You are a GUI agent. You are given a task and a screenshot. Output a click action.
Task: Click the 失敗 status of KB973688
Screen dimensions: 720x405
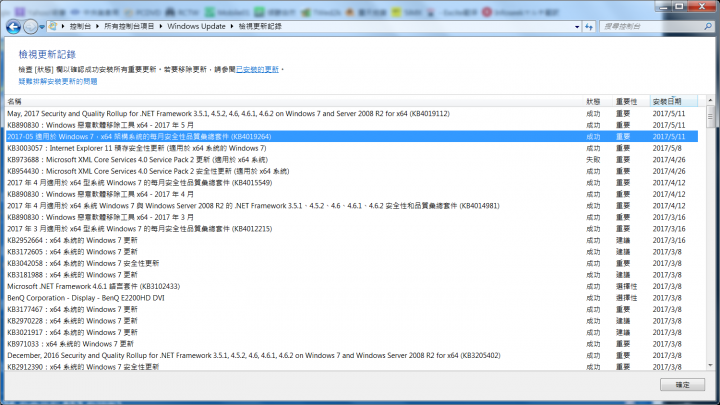(x=593, y=159)
